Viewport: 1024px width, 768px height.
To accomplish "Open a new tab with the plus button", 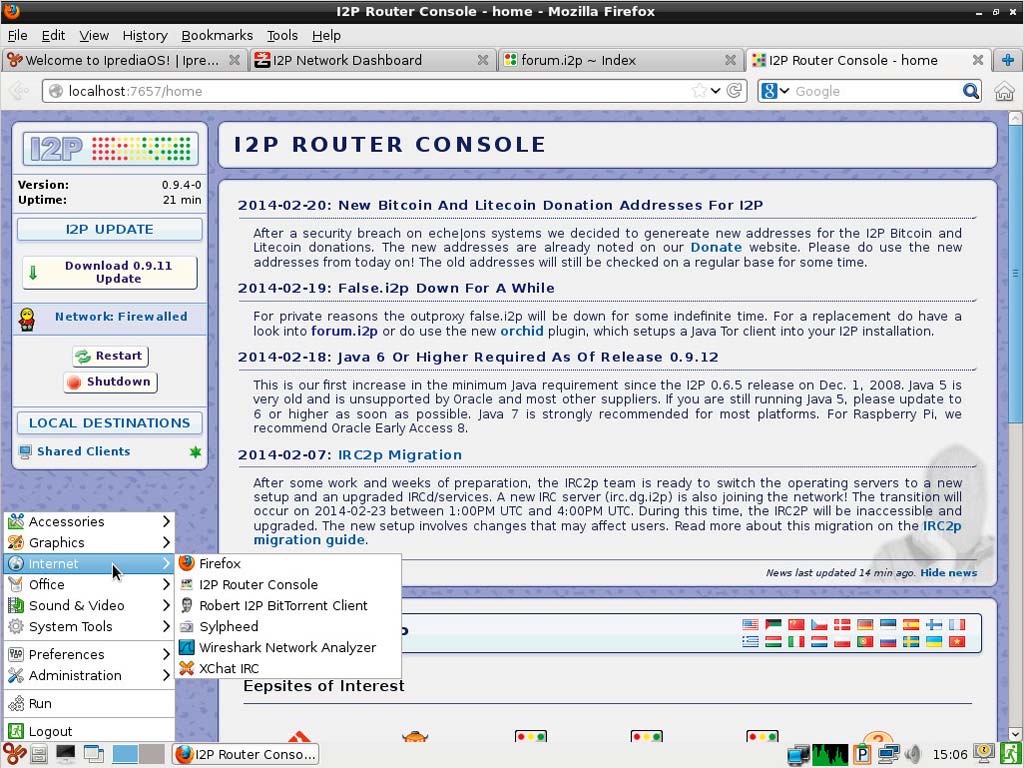I will click(1008, 60).
